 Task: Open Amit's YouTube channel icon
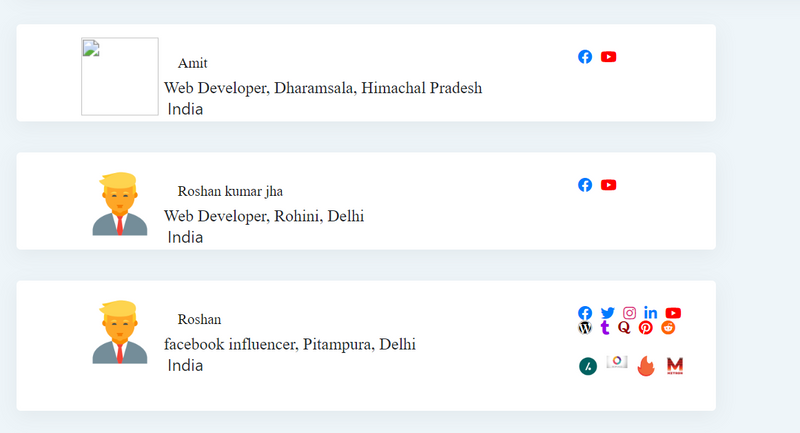[609, 57]
